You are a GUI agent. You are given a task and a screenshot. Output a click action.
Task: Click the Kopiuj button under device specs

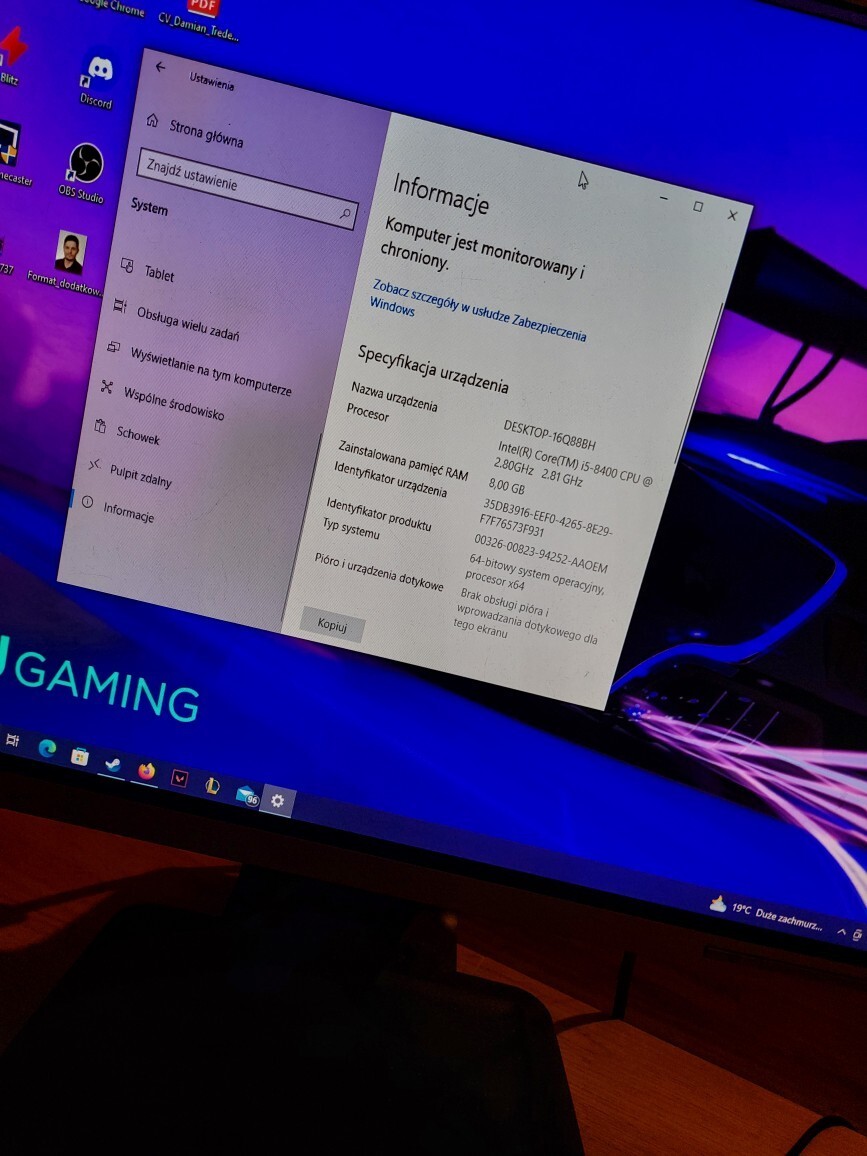tap(332, 625)
